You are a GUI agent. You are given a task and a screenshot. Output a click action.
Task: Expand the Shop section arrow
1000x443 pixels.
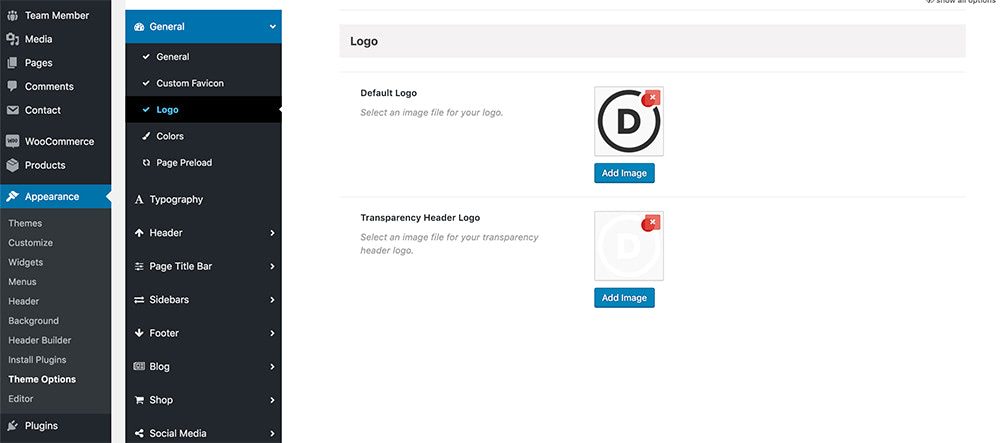(x=272, y=400)
